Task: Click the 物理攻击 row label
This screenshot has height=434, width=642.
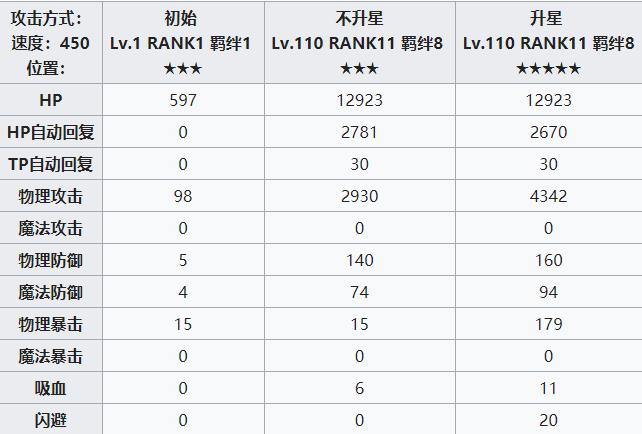Action: [51, 196]
